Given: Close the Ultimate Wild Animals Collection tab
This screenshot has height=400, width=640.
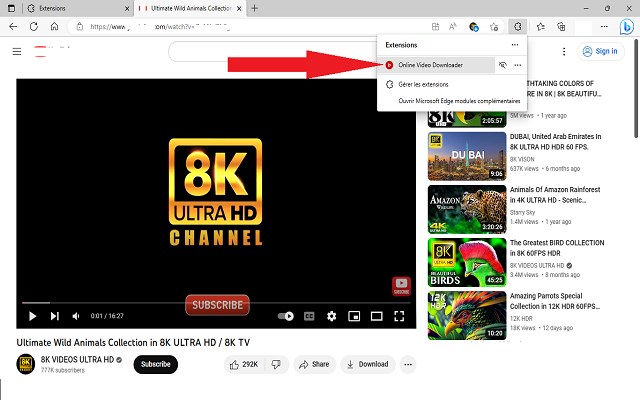Looking at the screenshot, I should (x=239, y=8).
